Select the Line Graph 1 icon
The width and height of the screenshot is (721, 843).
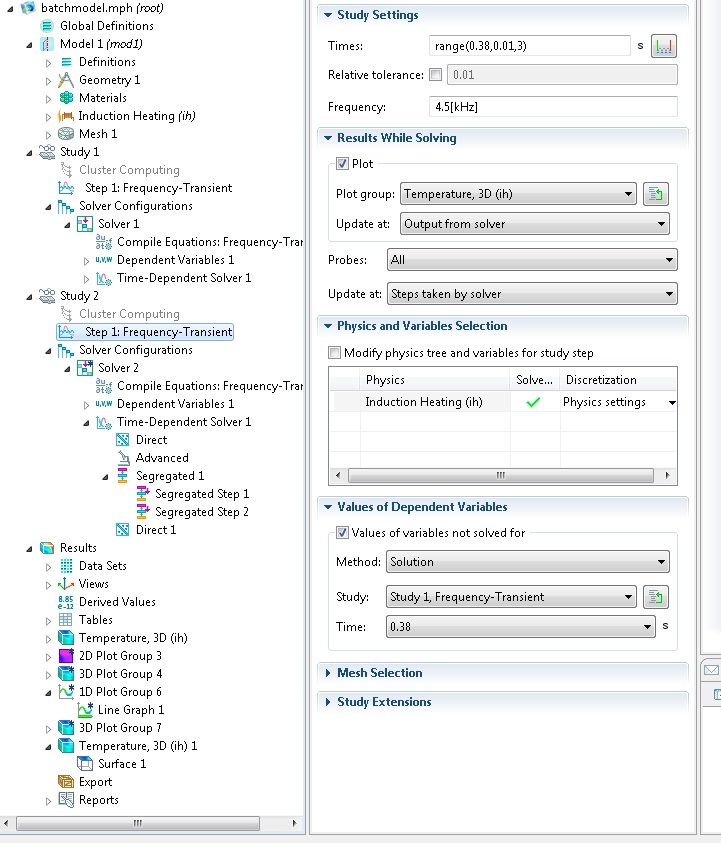(x=85, y=710)
